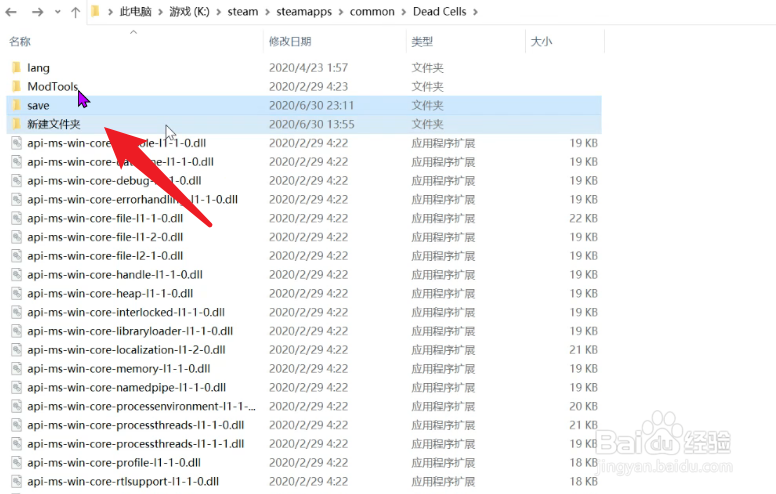Screen dimensions: 776x494
Task: Click the save folder name
Action: click(38, 105)
